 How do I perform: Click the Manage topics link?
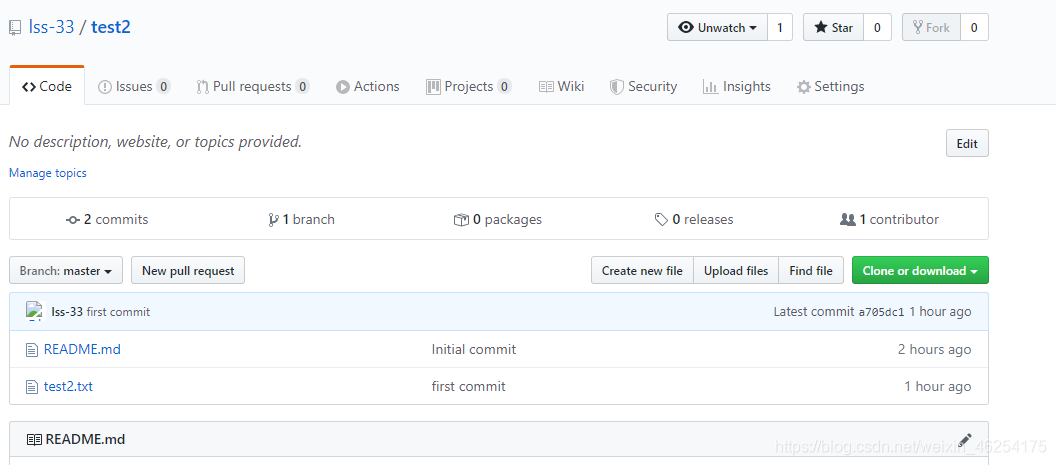[x=48, y=173]
